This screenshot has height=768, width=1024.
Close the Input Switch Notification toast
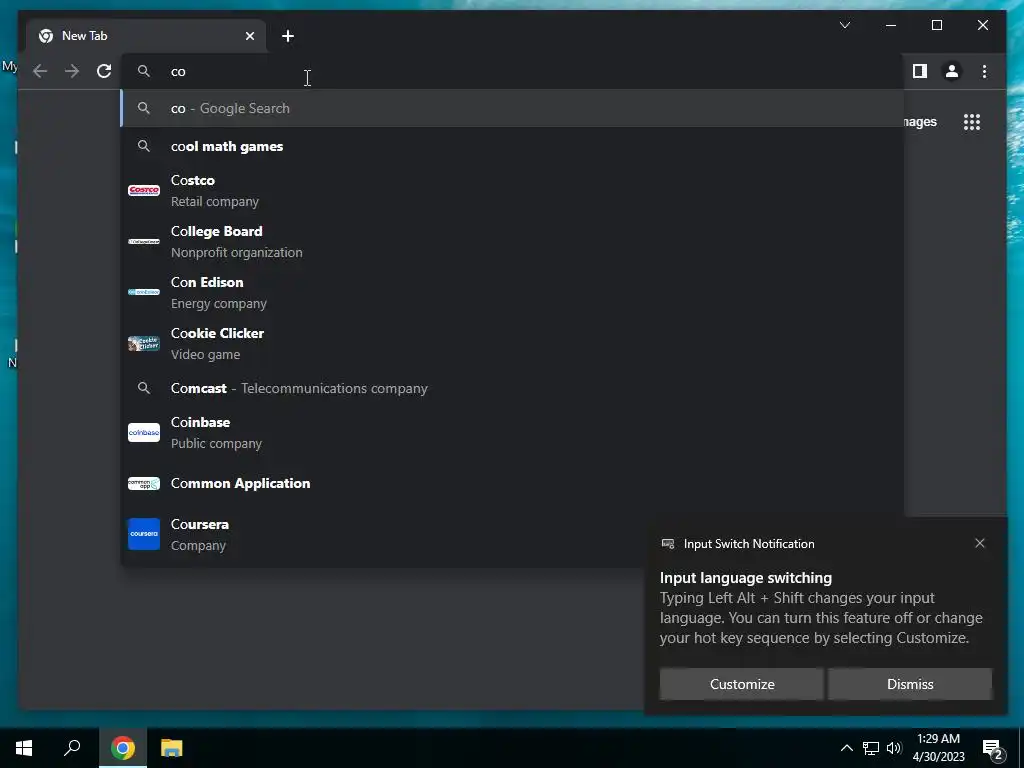pos(980,543)
